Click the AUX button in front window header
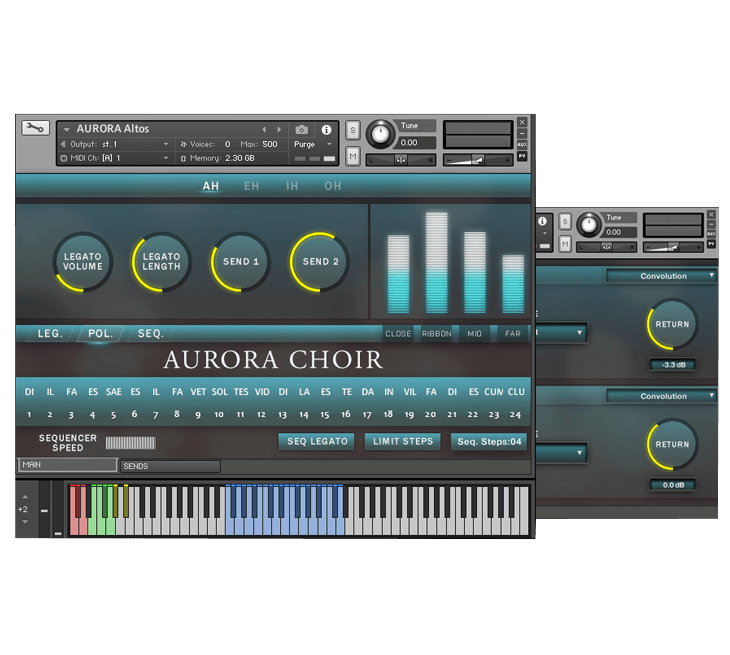Viewport: 730px width, 655px height. [522, 145]
